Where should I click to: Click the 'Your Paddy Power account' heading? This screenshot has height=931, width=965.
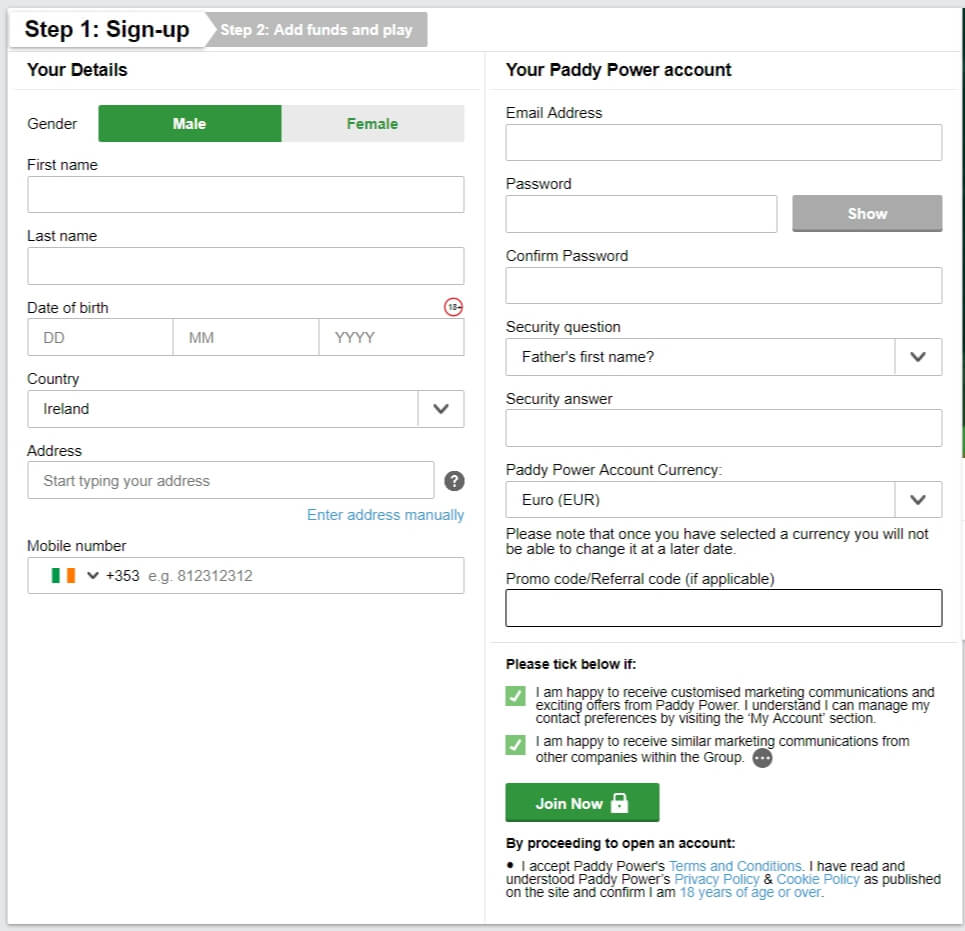[x=619, y=70]
